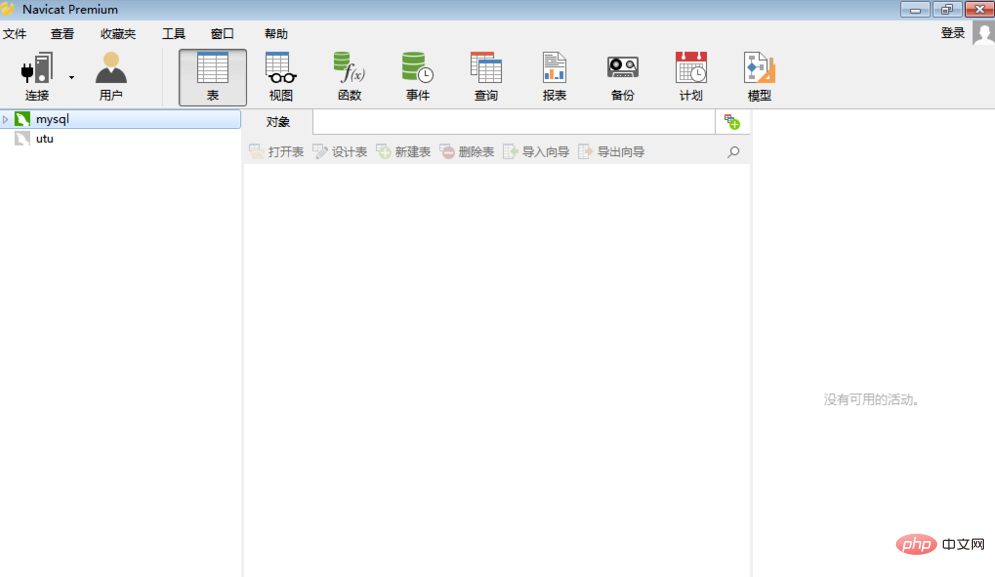Open the 工具 tools menu

click(173, 34)
